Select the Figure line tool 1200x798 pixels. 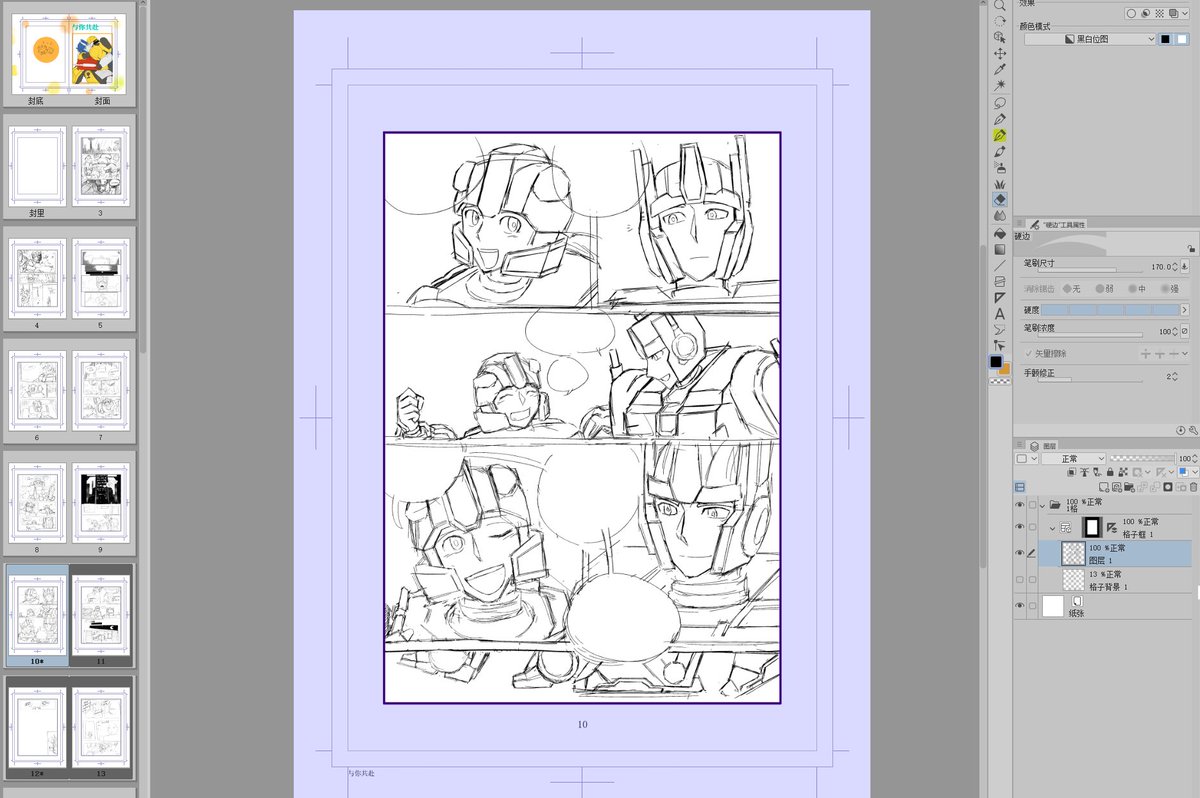click(x=999, y=265)
